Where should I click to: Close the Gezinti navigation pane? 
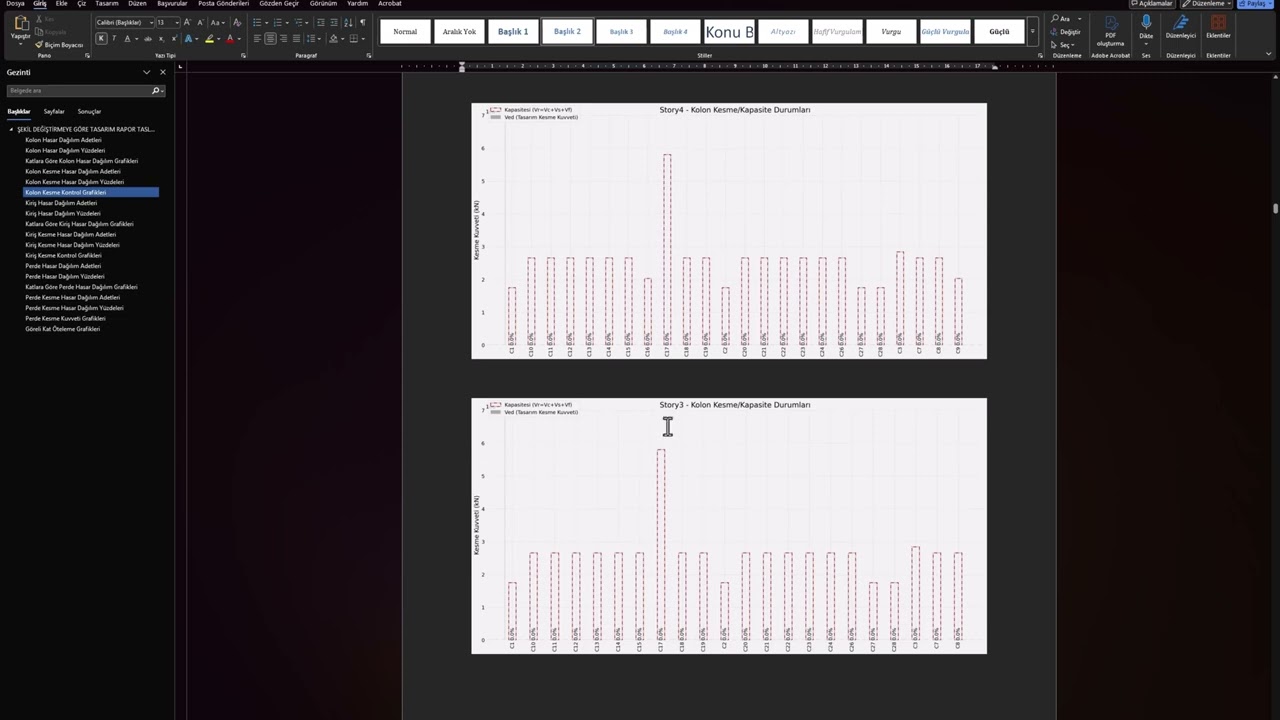click(162, 72)
